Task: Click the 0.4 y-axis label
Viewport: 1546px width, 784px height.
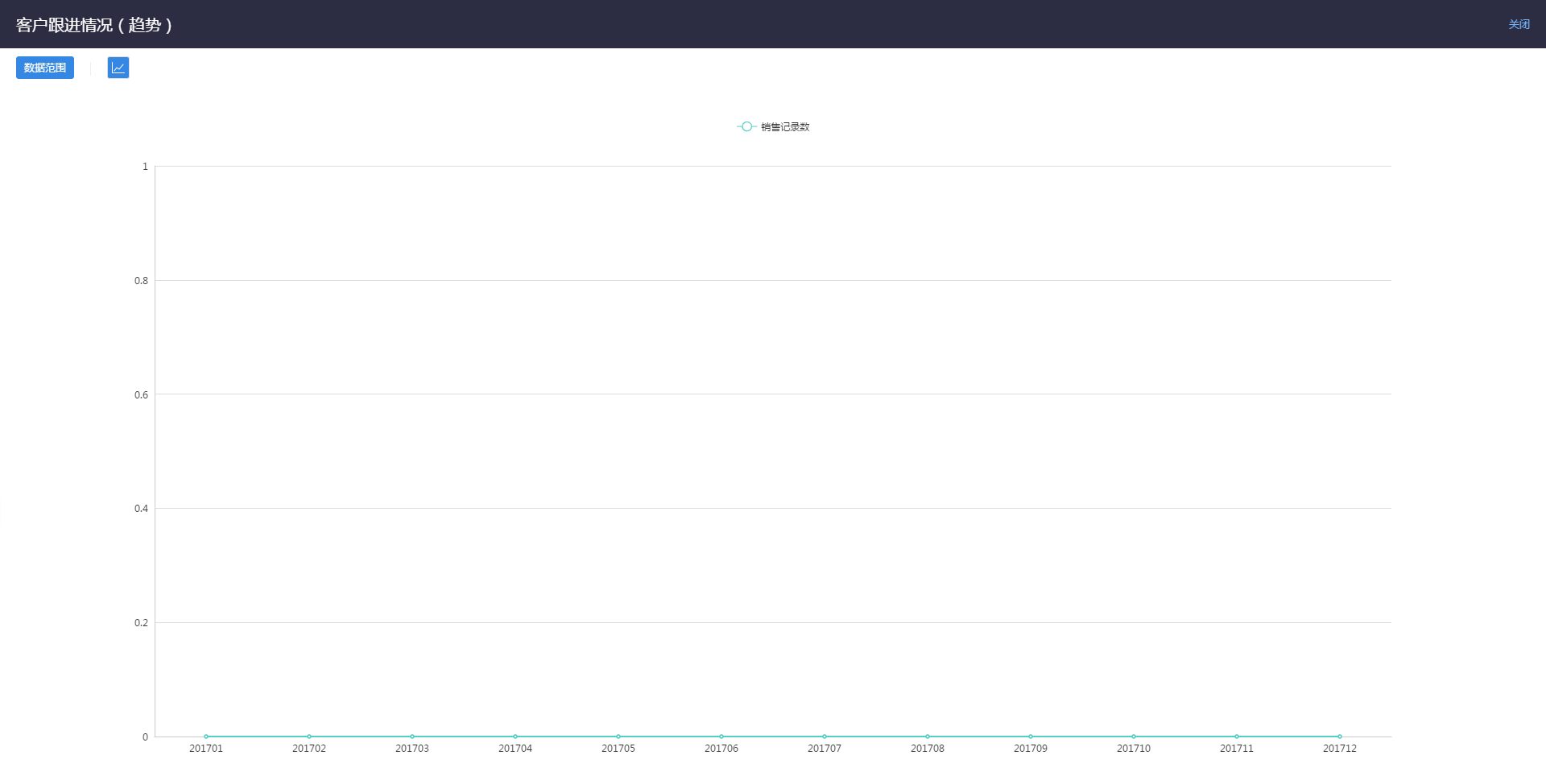Action: [142, 509]
